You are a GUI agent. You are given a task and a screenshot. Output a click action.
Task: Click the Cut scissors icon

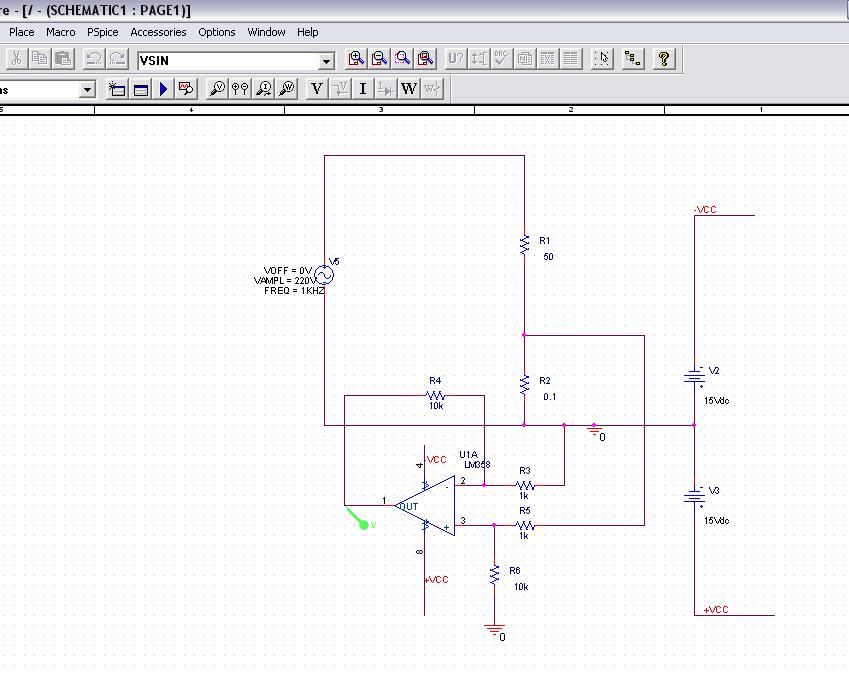(x=16, y=58)
